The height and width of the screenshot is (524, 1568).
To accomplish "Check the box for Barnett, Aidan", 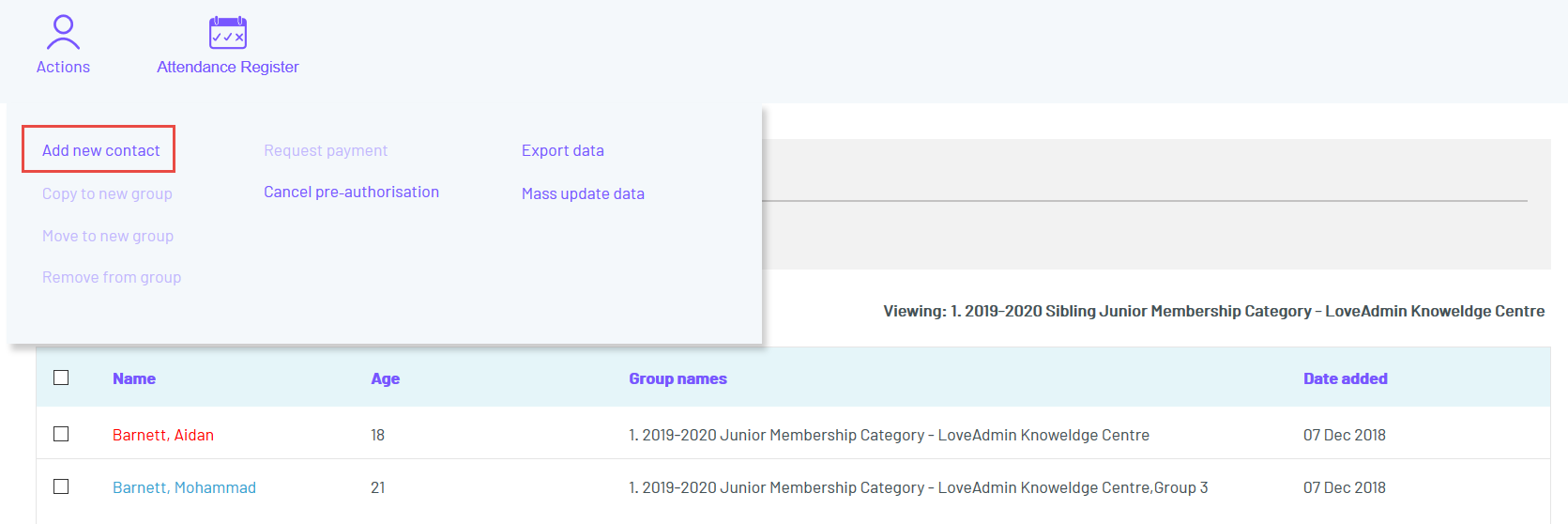I will 61,434.
